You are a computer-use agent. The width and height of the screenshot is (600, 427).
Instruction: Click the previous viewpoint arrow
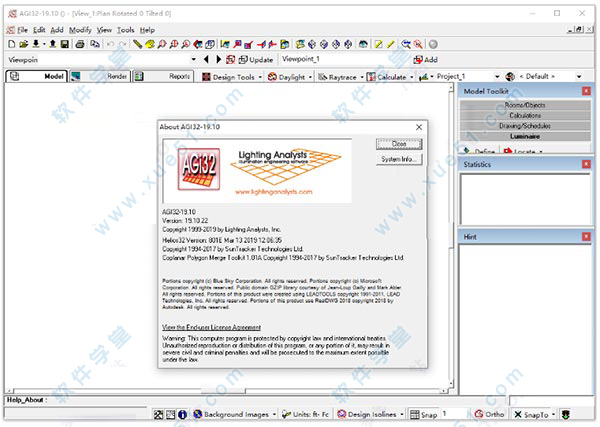pos(207,60)
